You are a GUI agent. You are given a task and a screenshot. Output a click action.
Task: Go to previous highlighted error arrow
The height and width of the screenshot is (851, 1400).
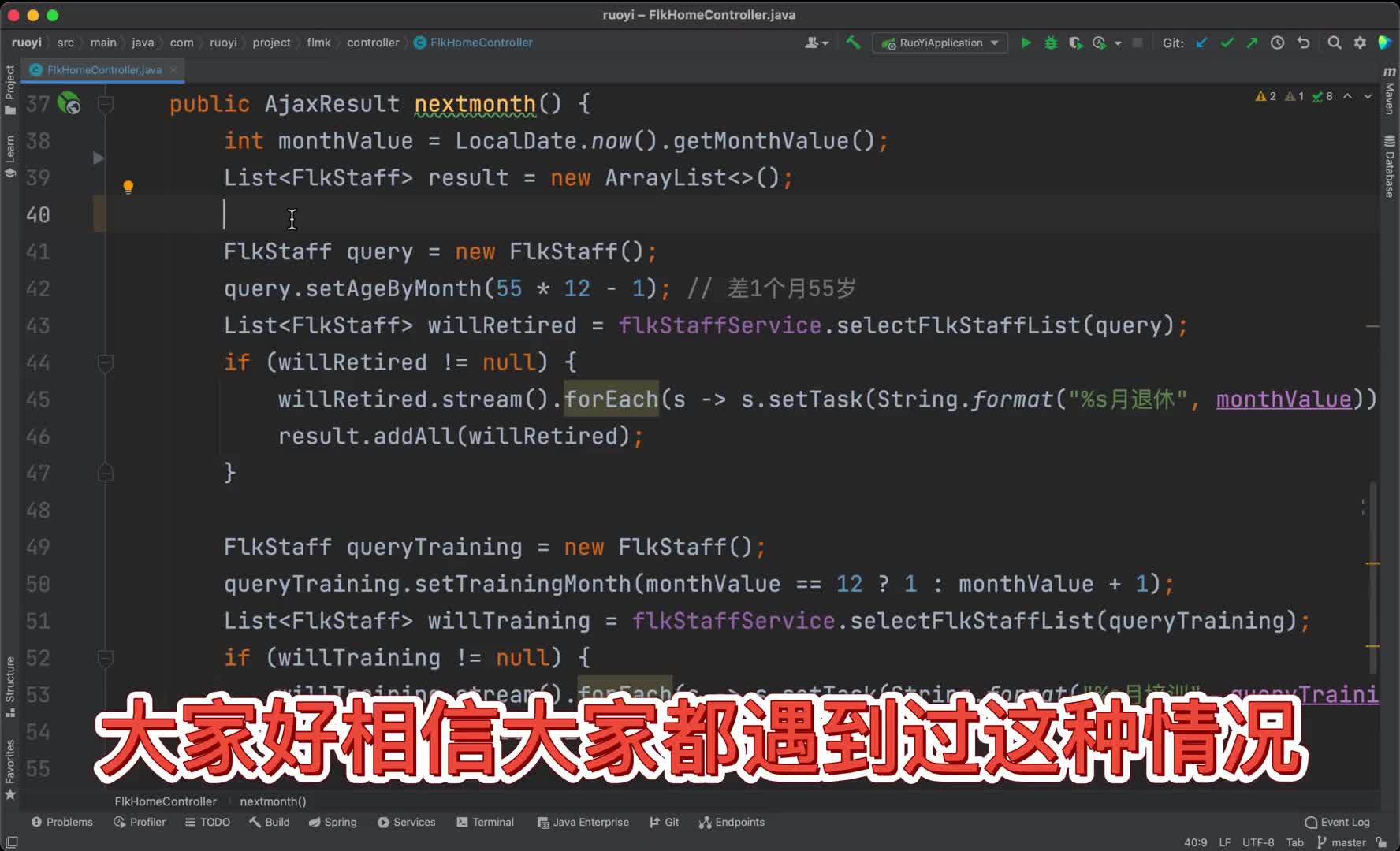point(1348,96)
